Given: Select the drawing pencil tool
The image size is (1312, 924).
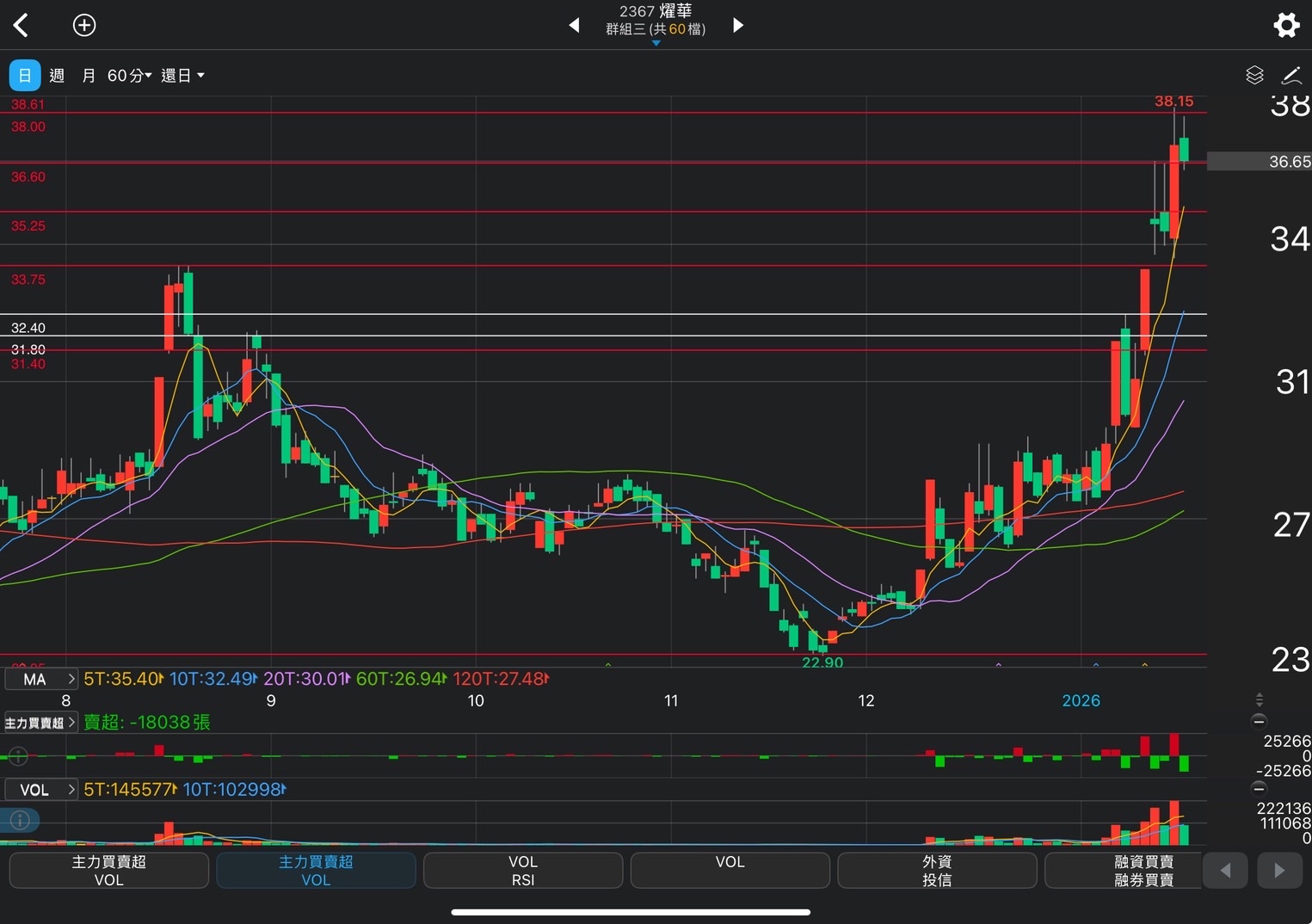Looking at the screenshot, I should pos(1291,76).
